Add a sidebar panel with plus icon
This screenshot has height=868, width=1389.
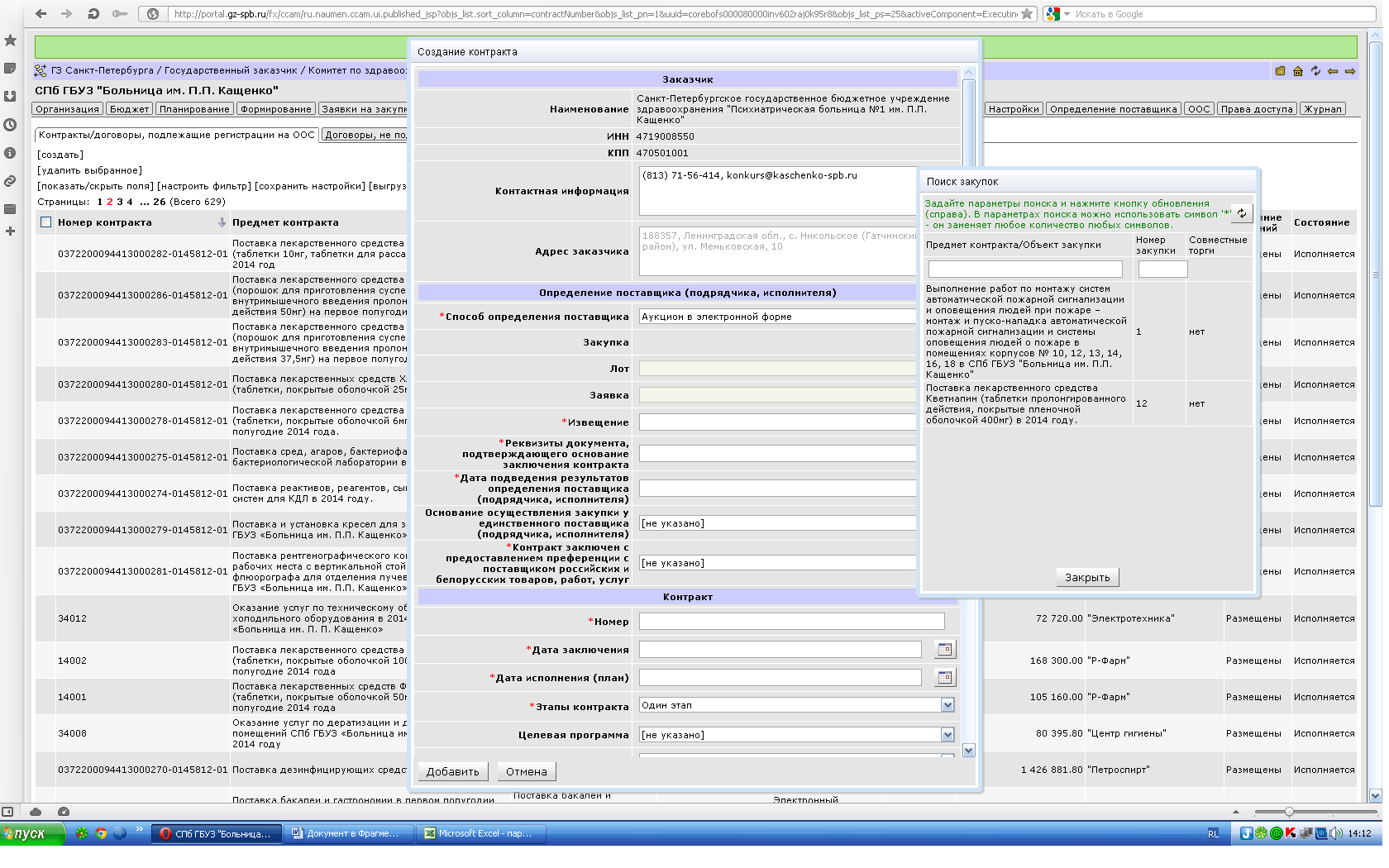tap(10, 231)
